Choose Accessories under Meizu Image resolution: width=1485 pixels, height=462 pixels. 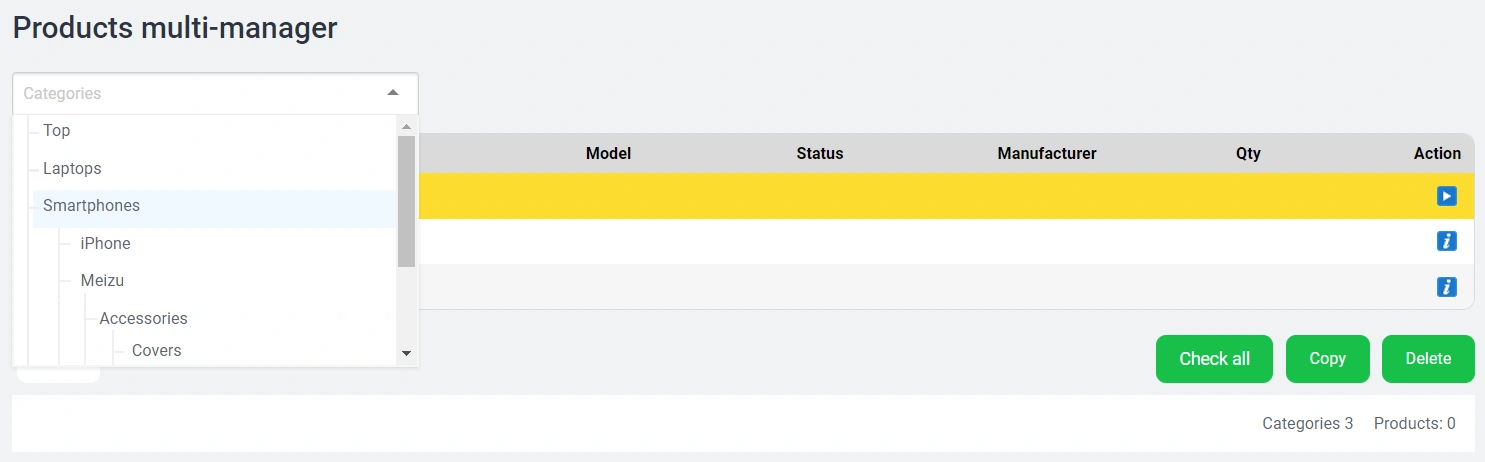(x=143, y=319)
